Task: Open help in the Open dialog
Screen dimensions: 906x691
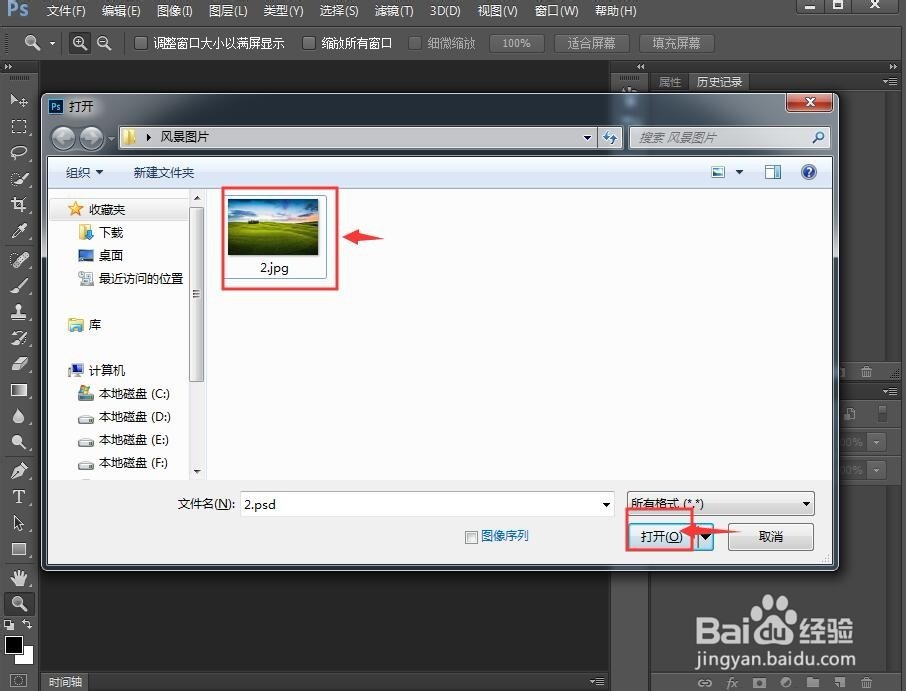Action: [x=808, y=172]
